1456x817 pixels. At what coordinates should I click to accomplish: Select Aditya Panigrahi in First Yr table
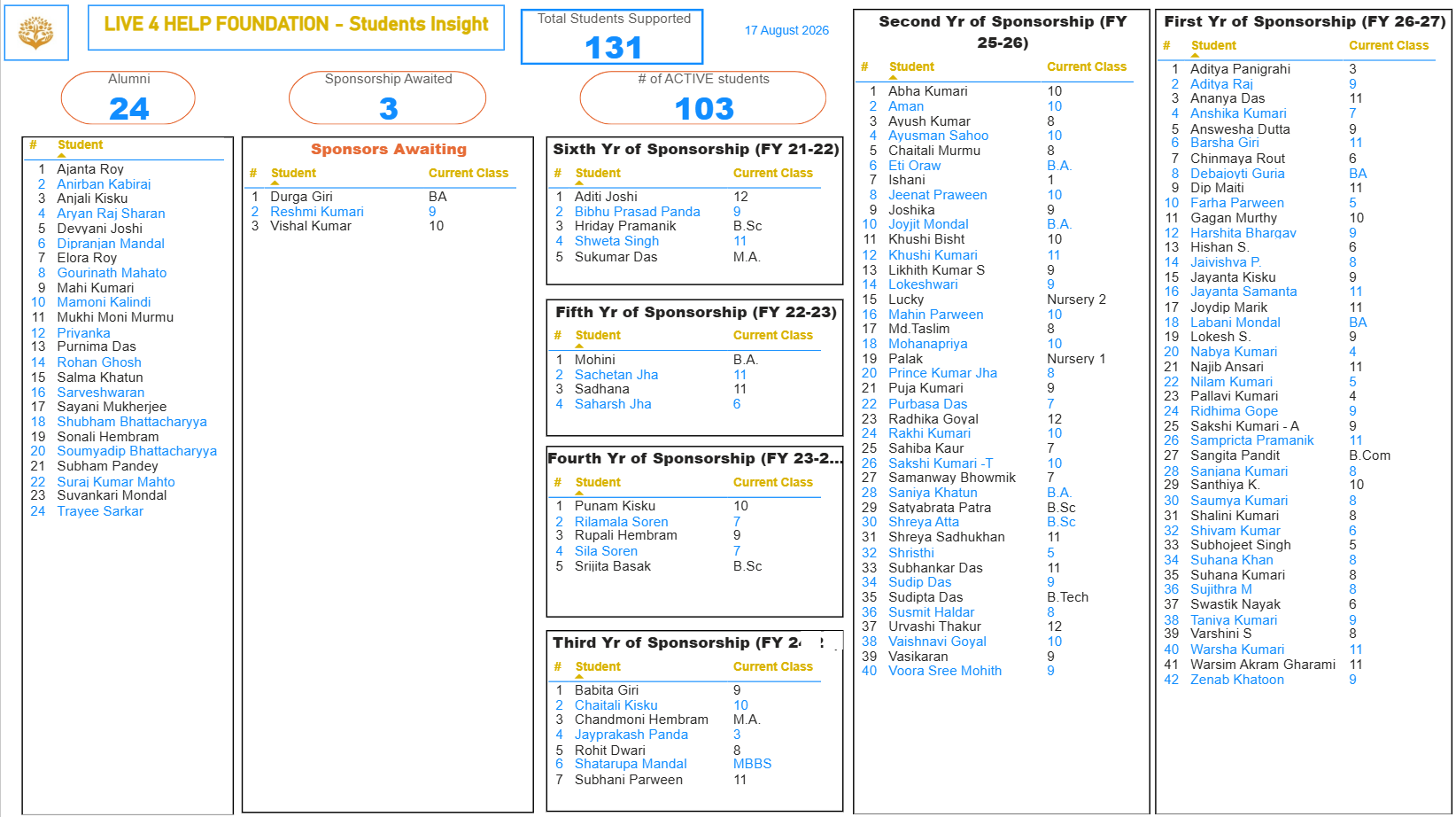click(x=1298, y=69)
